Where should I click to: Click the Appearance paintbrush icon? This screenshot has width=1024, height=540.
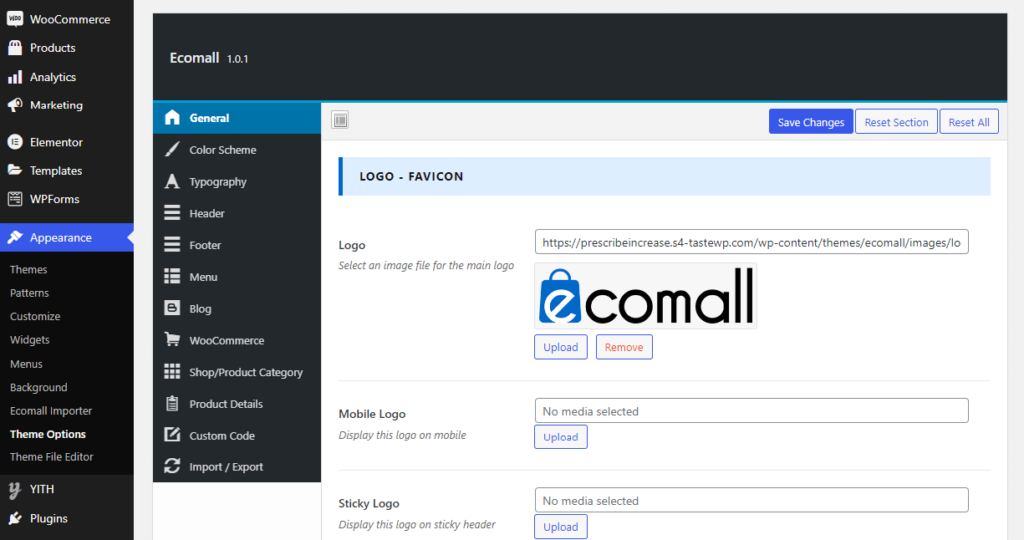[15, 238]
